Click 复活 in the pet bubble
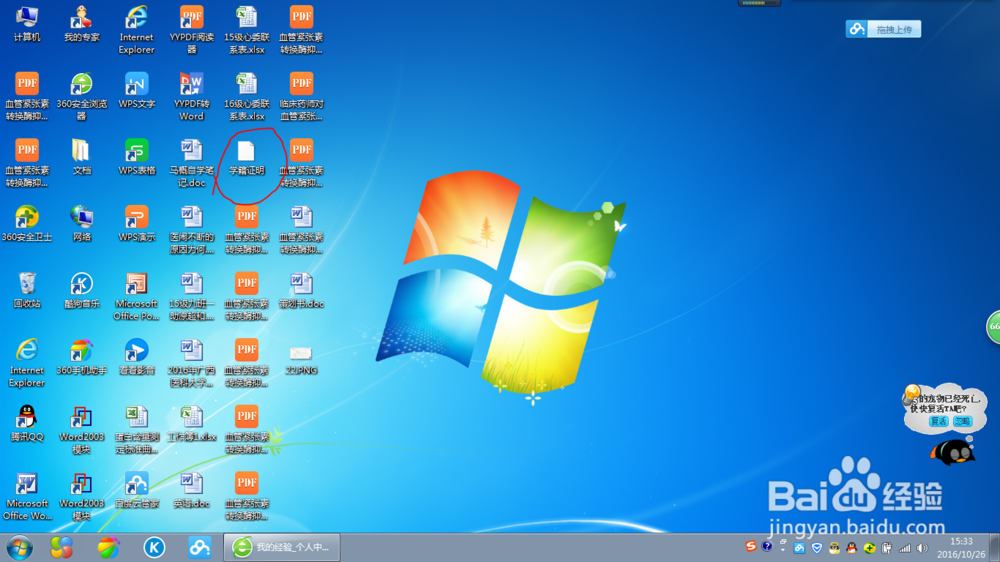 point(939,421)
